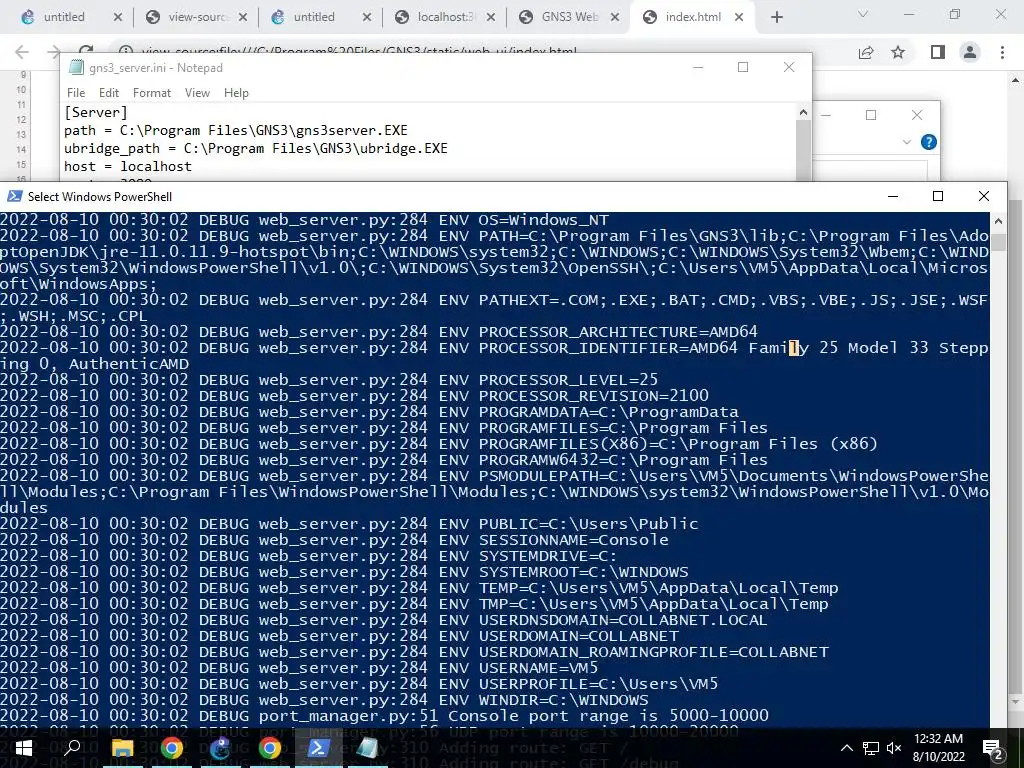Open Notepad Edit menu
The width and height of the screenshot is (1024, 768).
coord(108,93)
